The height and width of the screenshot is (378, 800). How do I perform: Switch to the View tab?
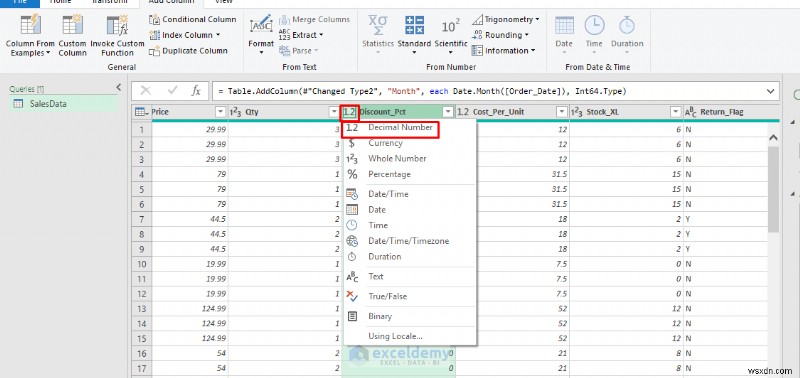tap(224, 3)
